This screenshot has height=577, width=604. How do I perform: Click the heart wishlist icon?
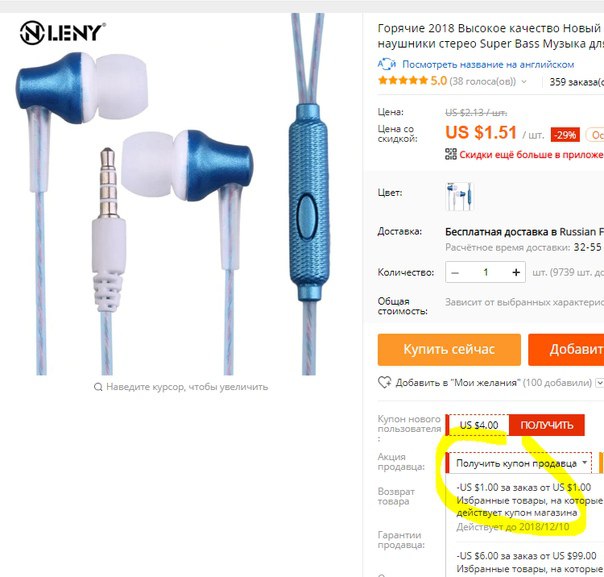[x=384, y=382]
